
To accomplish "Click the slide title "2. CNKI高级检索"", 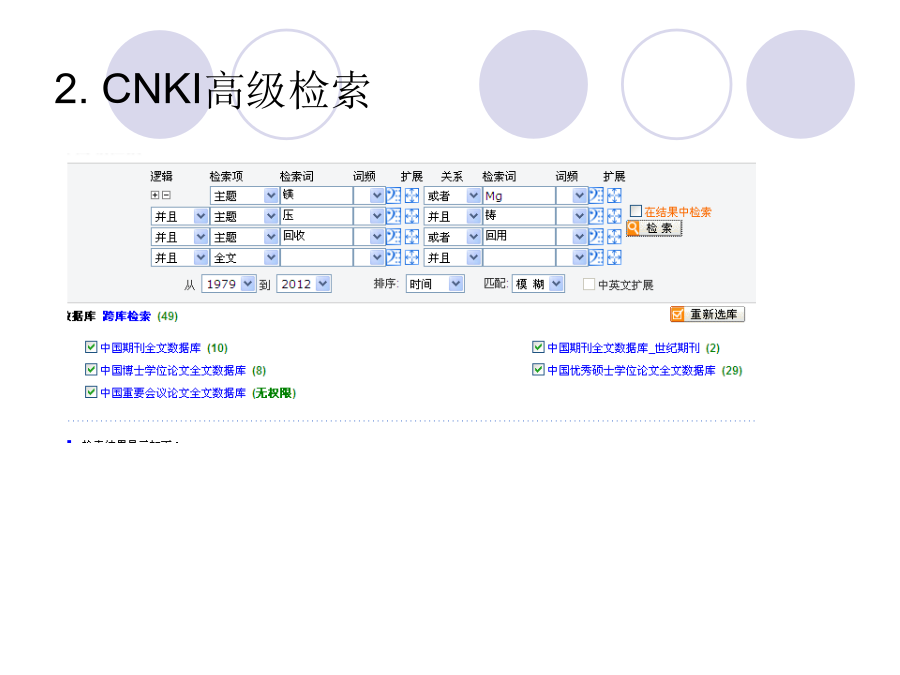I will click(x=212, y=90).
